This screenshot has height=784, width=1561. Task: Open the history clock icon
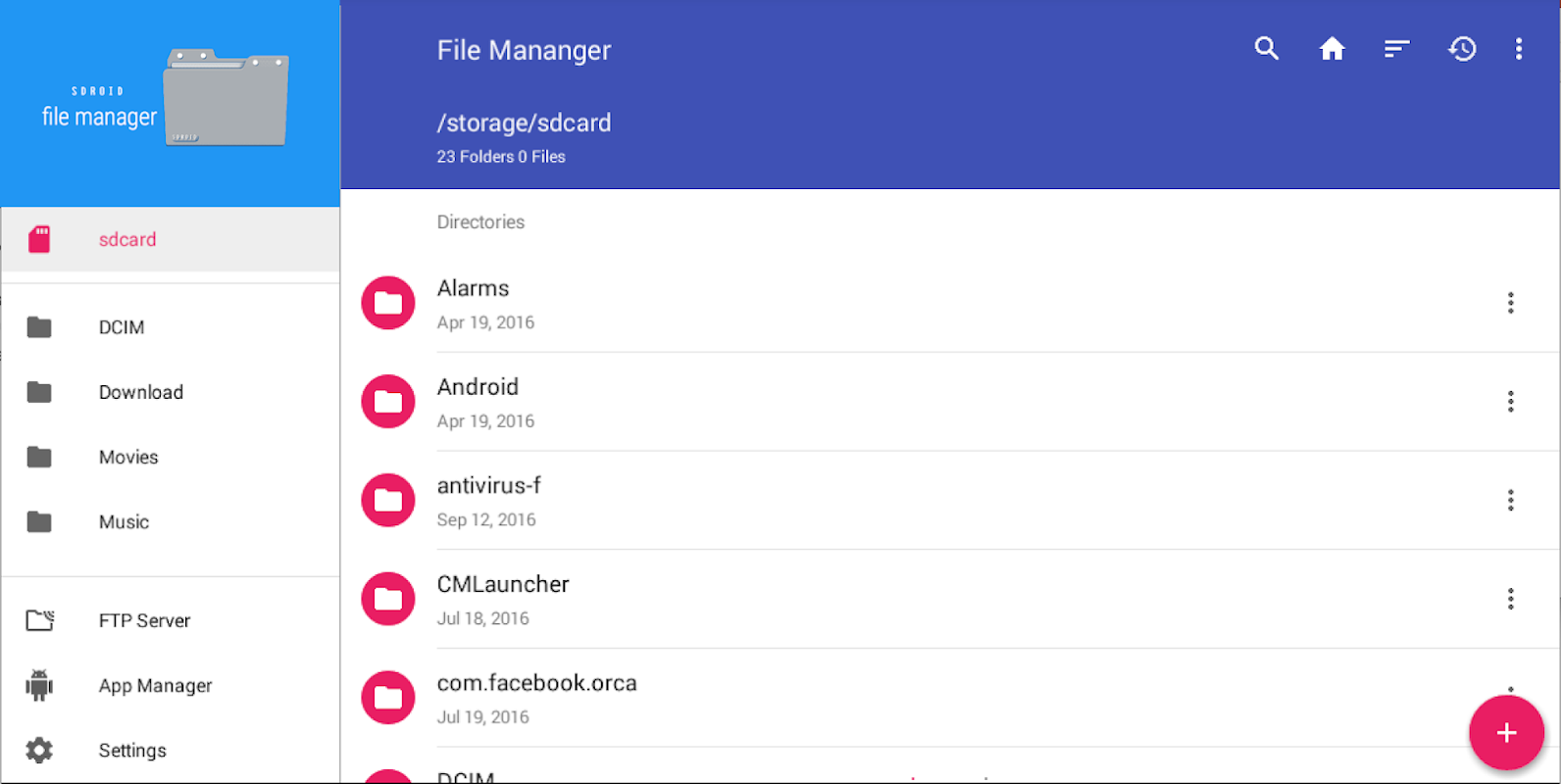pyautogui.click(x=1462, y=49)
